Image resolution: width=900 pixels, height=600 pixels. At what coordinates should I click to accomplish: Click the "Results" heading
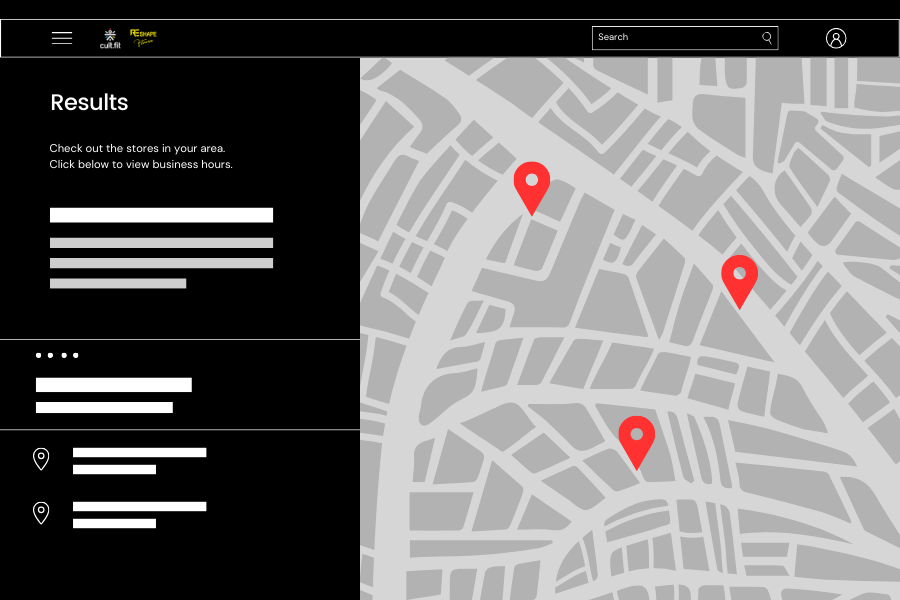[x=89, y=102]
